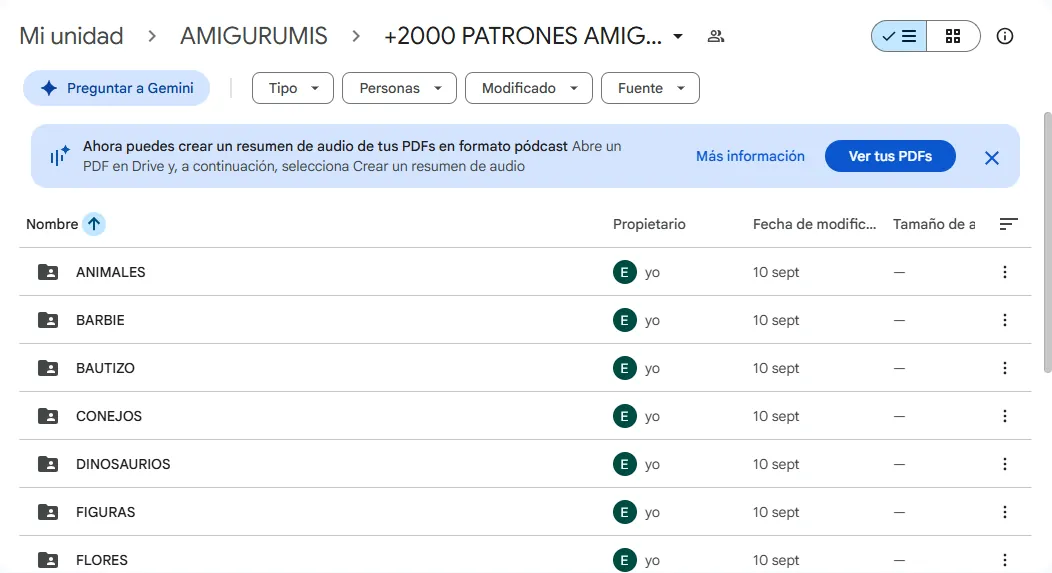Click owner avatar E in FIGURAS row
1052x573 pixels.
tap(625, 512)
